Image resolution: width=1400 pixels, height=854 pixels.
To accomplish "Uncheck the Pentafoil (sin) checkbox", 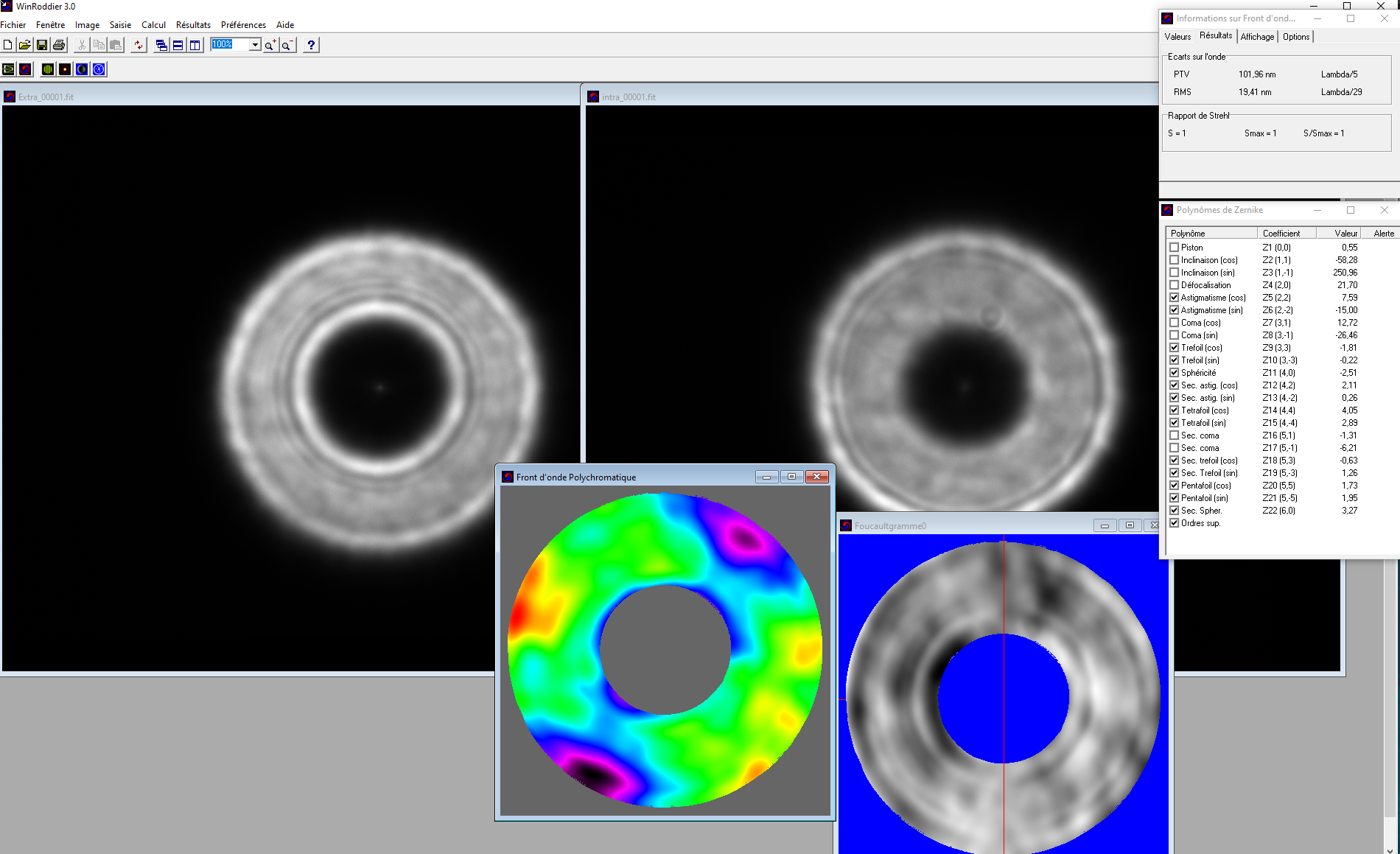I will tap(1175, 498).
